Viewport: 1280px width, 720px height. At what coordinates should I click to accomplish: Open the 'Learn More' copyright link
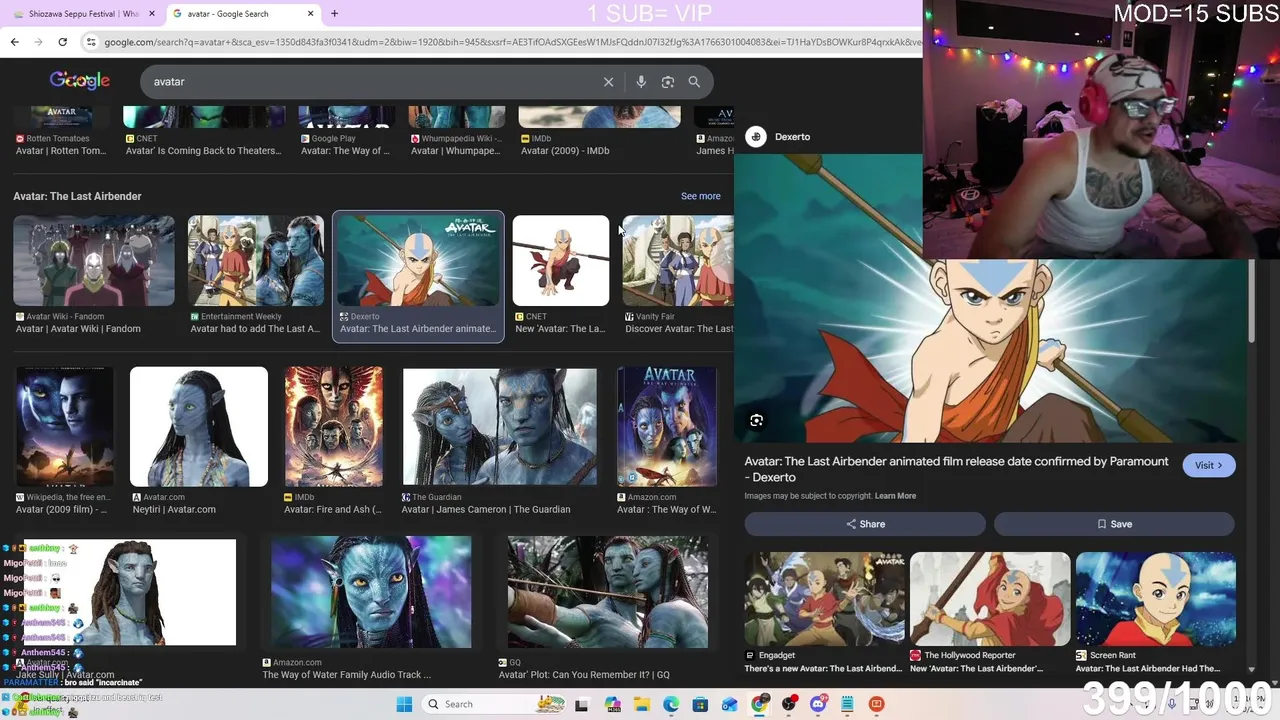pyautogui.click(x=895, y=496)
